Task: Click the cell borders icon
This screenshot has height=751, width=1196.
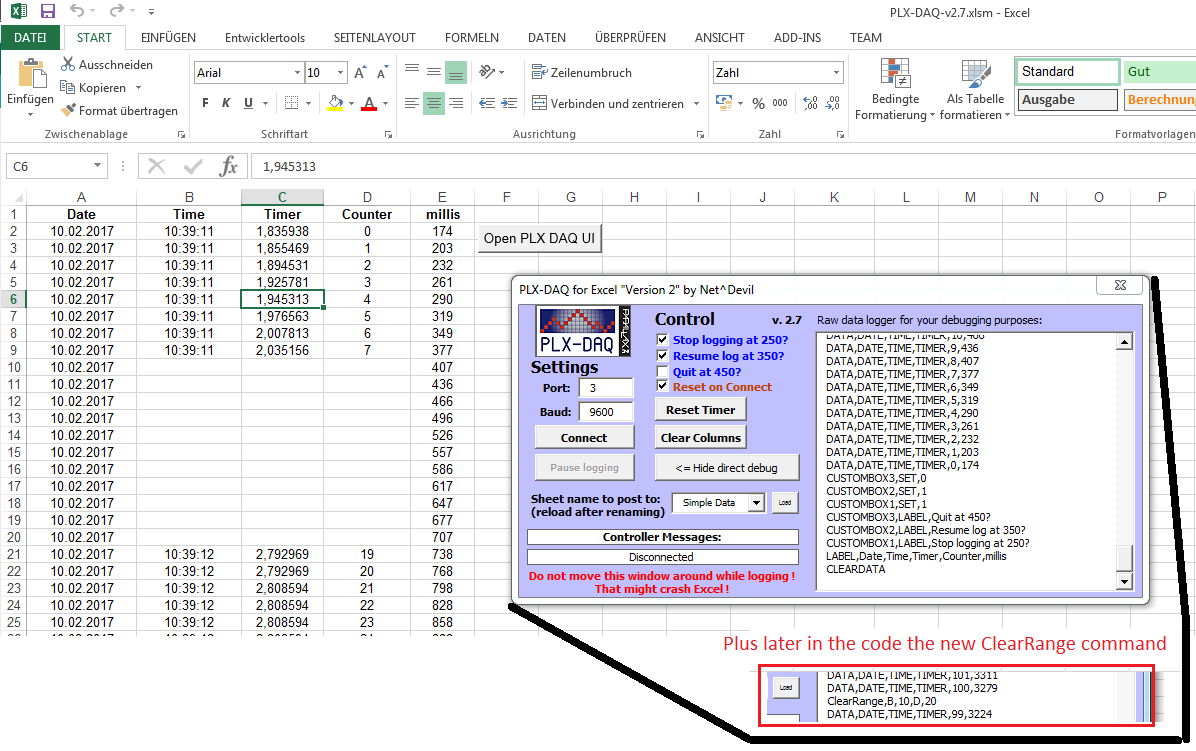Action: (291, 103)
